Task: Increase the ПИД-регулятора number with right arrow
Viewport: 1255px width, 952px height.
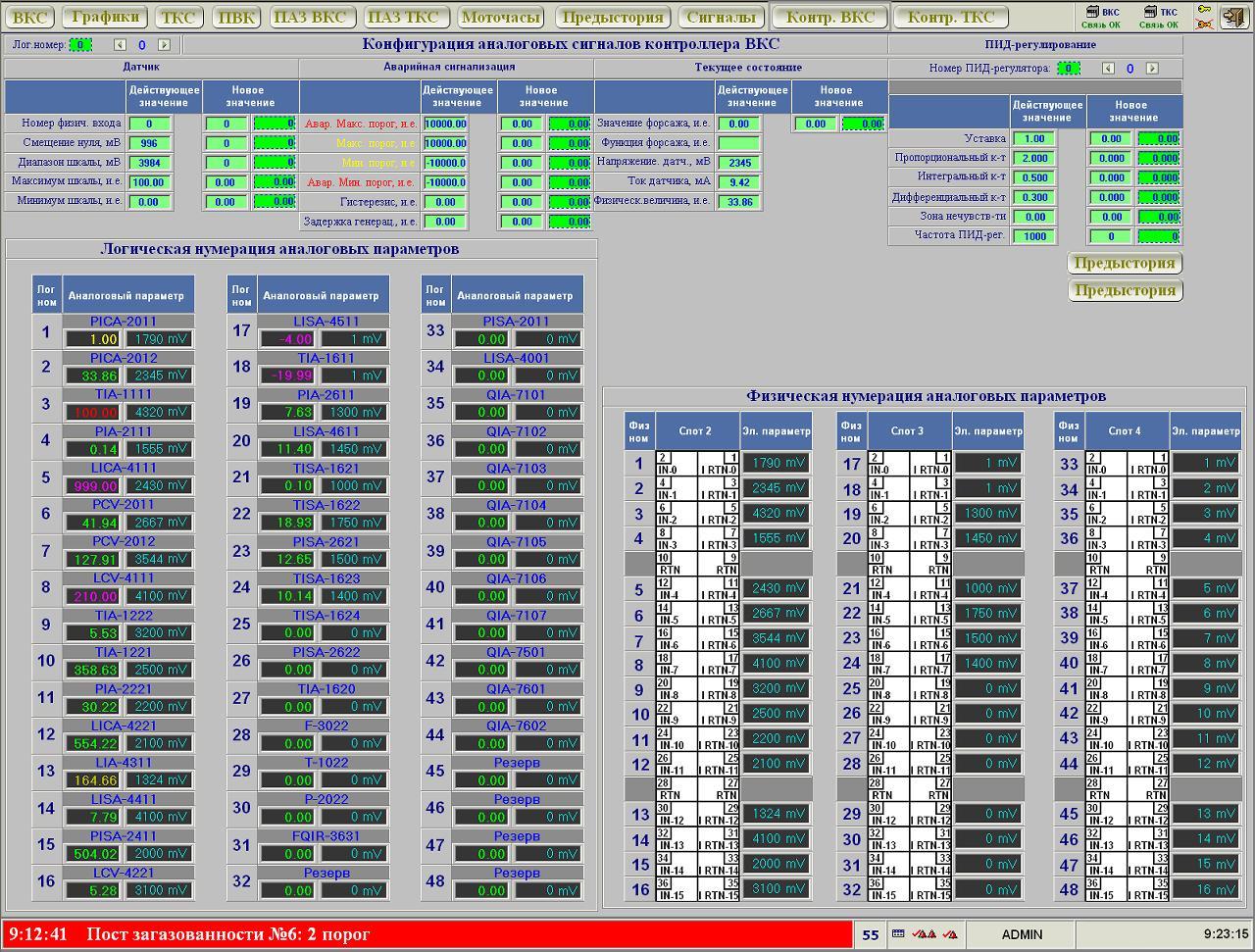Action: 1152,69
